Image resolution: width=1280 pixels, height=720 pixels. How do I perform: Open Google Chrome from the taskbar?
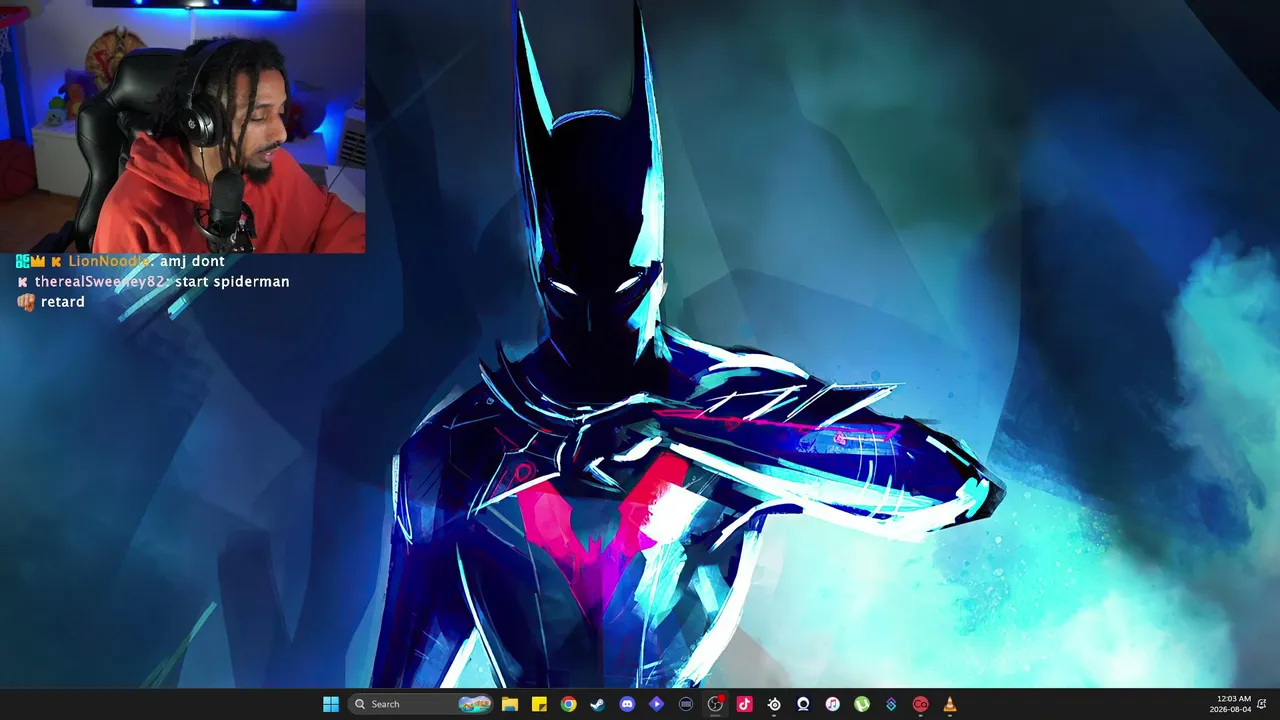point(568,704)
